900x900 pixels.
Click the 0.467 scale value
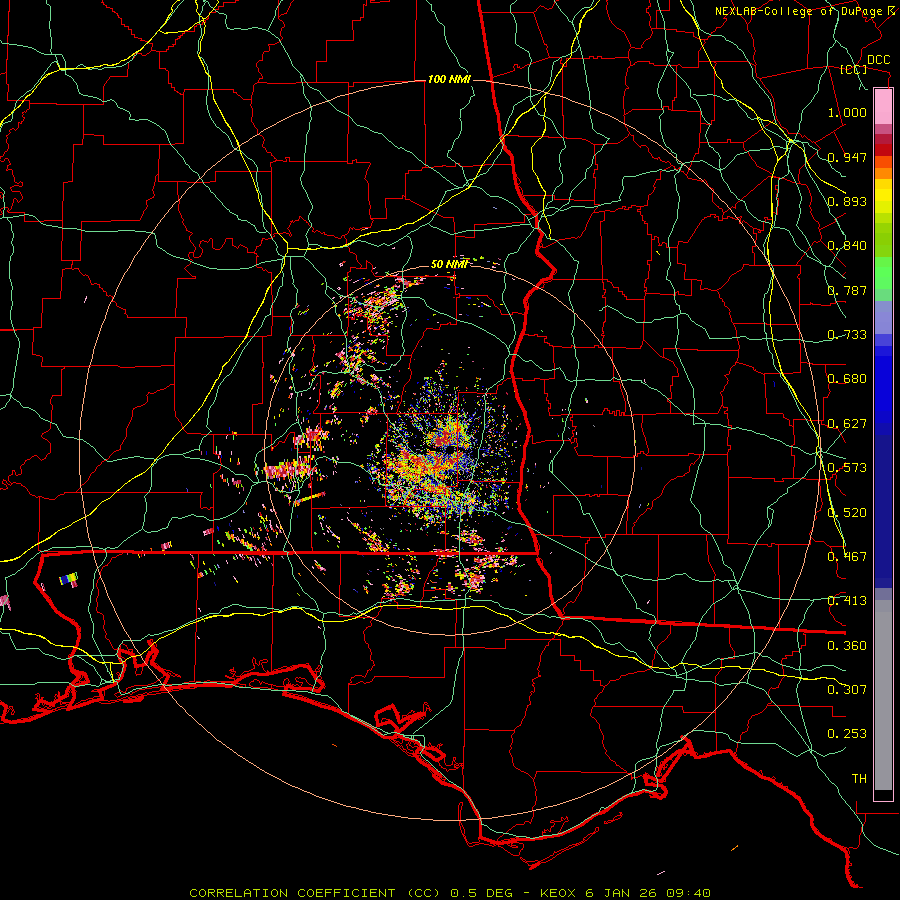(847, 557)
